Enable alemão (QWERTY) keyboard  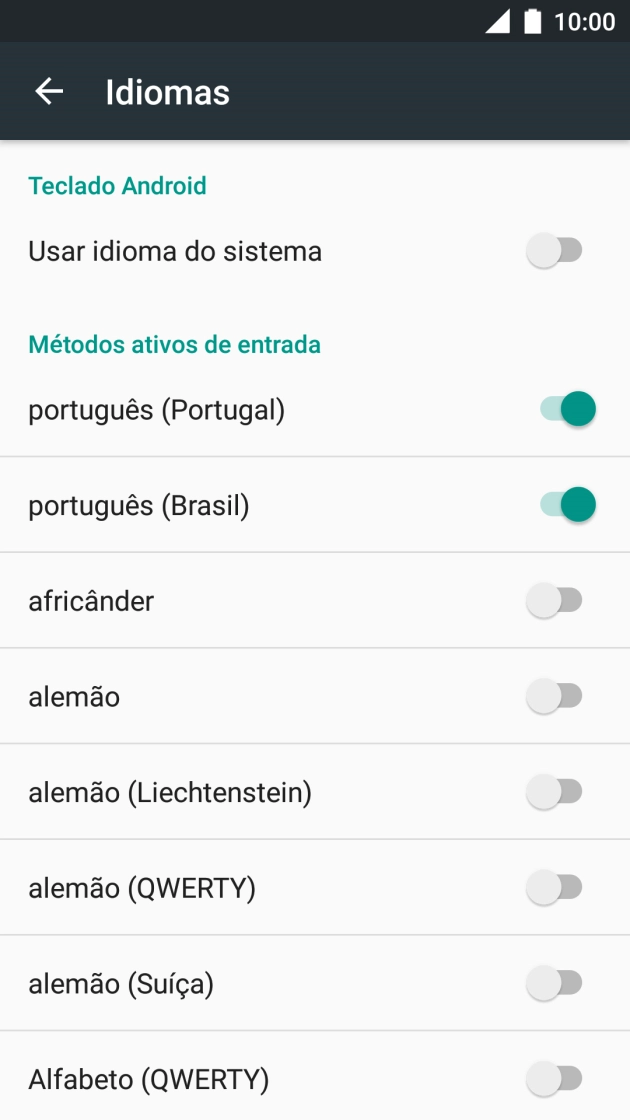(557, 887)
